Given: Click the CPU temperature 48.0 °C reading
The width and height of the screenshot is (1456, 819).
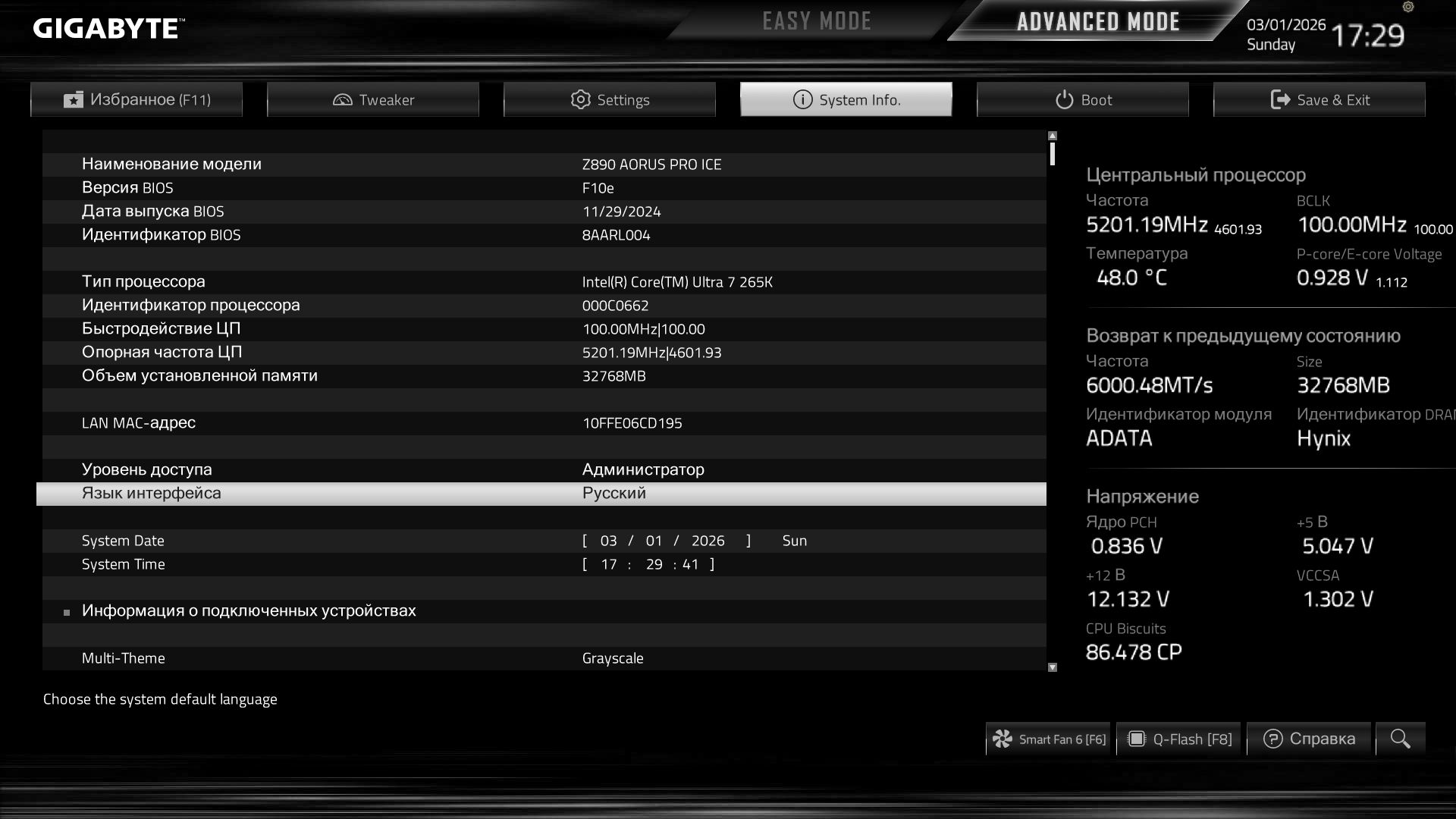Looking at the screenshot, I should pyautogui.click(x=1132, y=278).
